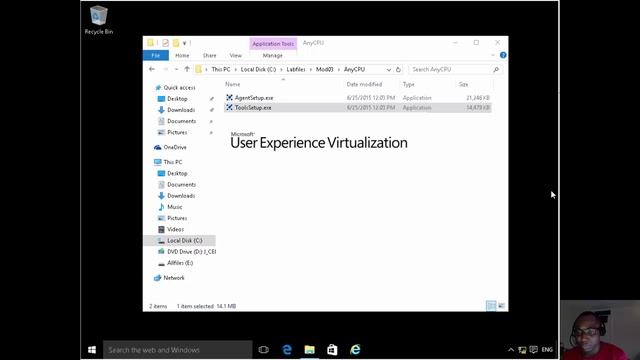The width and height of the screenshot is (640, 360).
Task: Open Windows Store from the taskbar
Action: tap(332, 350)
